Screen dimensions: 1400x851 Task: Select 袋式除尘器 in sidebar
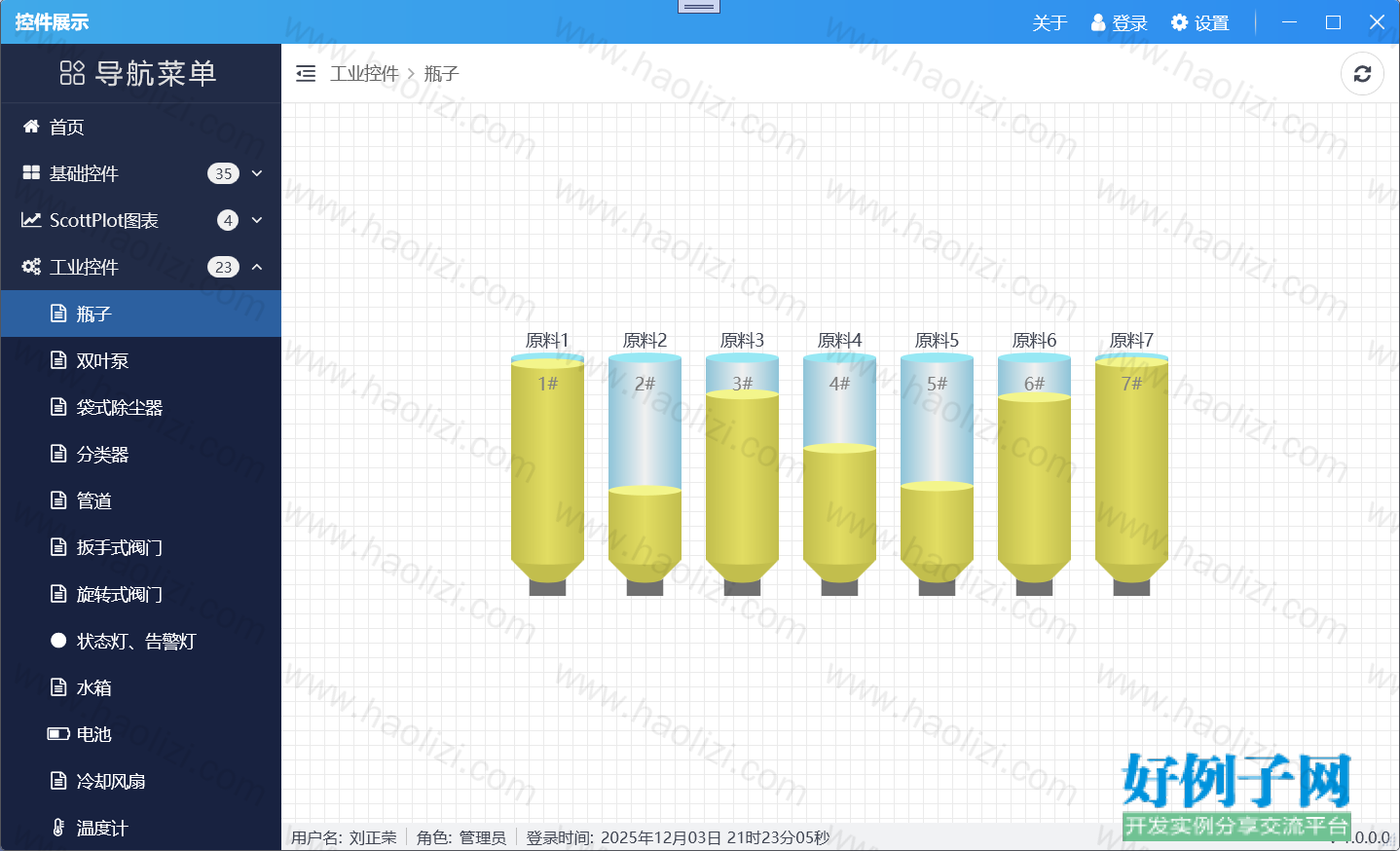click(x=141, y=407)
